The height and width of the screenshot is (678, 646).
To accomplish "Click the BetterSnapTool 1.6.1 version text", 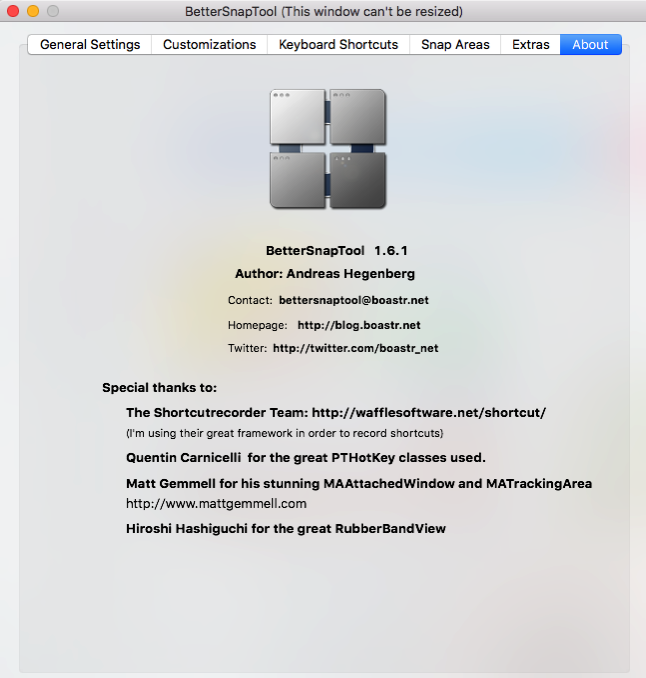I will point(337,251).
